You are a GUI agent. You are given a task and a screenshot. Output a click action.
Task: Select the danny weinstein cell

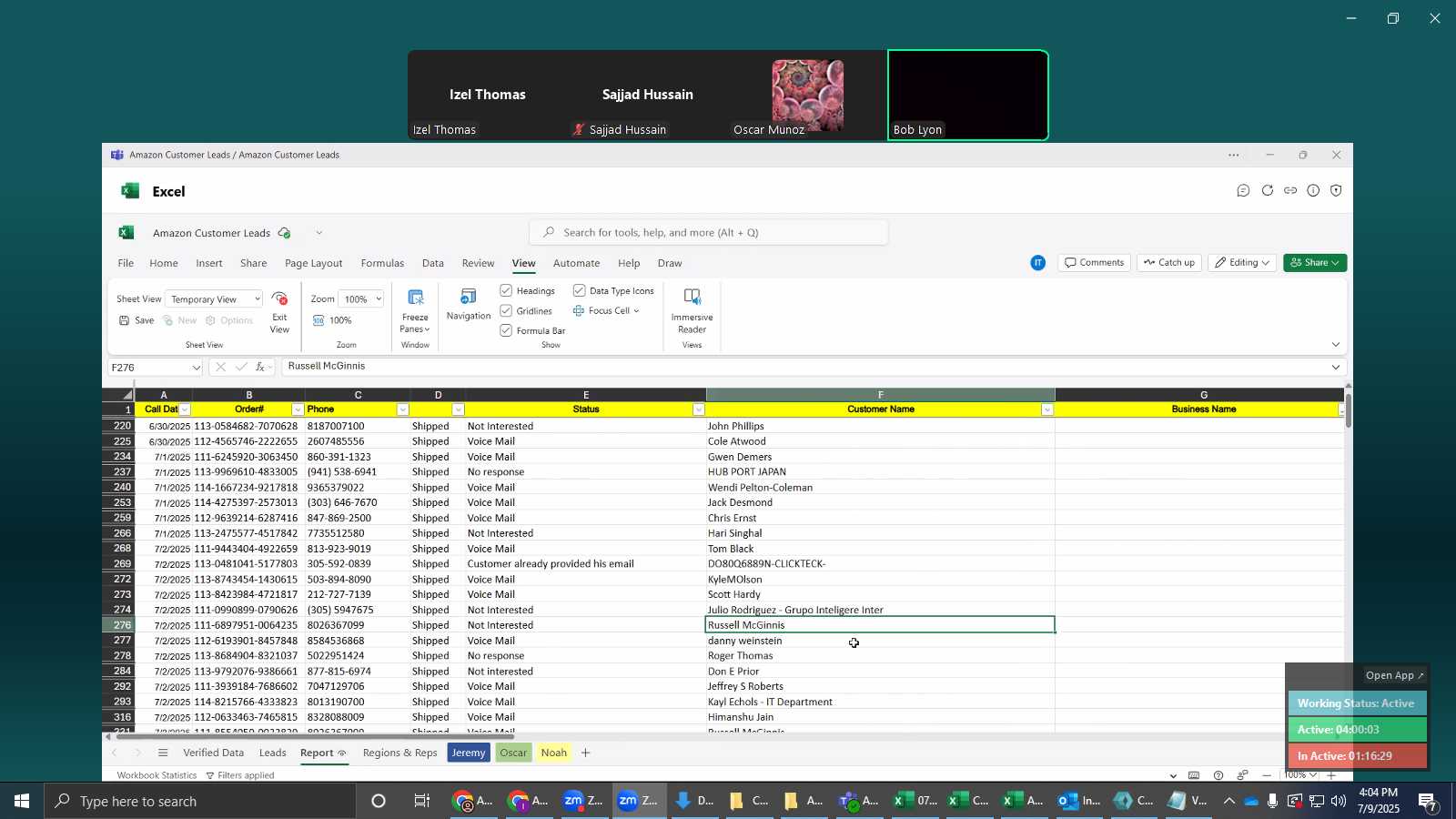(x=880, y=641)
